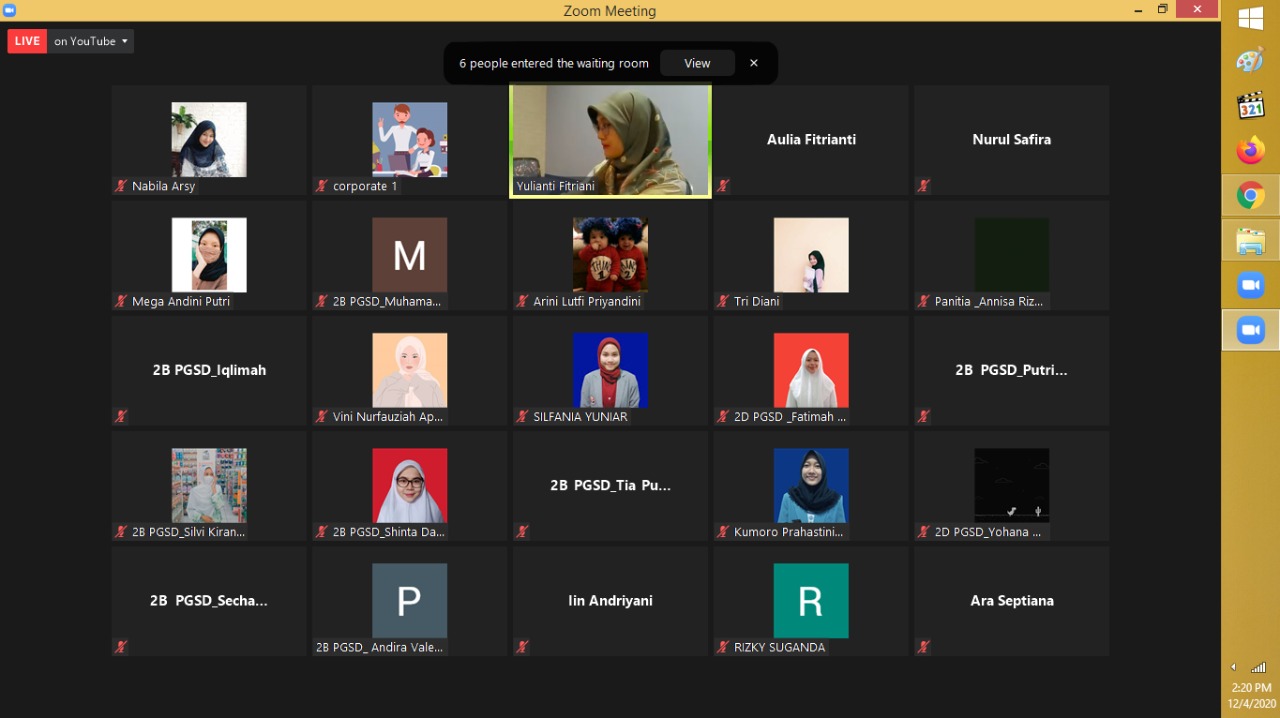Viewport: 1280px width, 718px height.
Task: Switch to Google Chrome in the taskbar
Action: 1250,196
